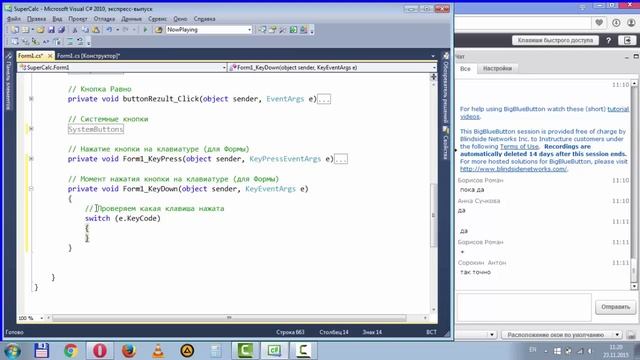Click the blue floppy icon on taskbar
The width and height of the screenshot is (640, 360).
[42, 351]
